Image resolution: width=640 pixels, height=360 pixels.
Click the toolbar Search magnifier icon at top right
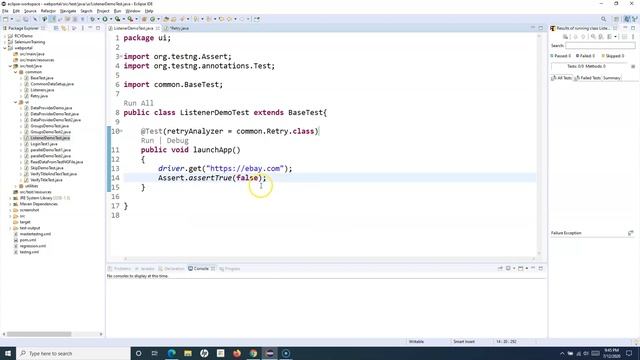(603, 19)
